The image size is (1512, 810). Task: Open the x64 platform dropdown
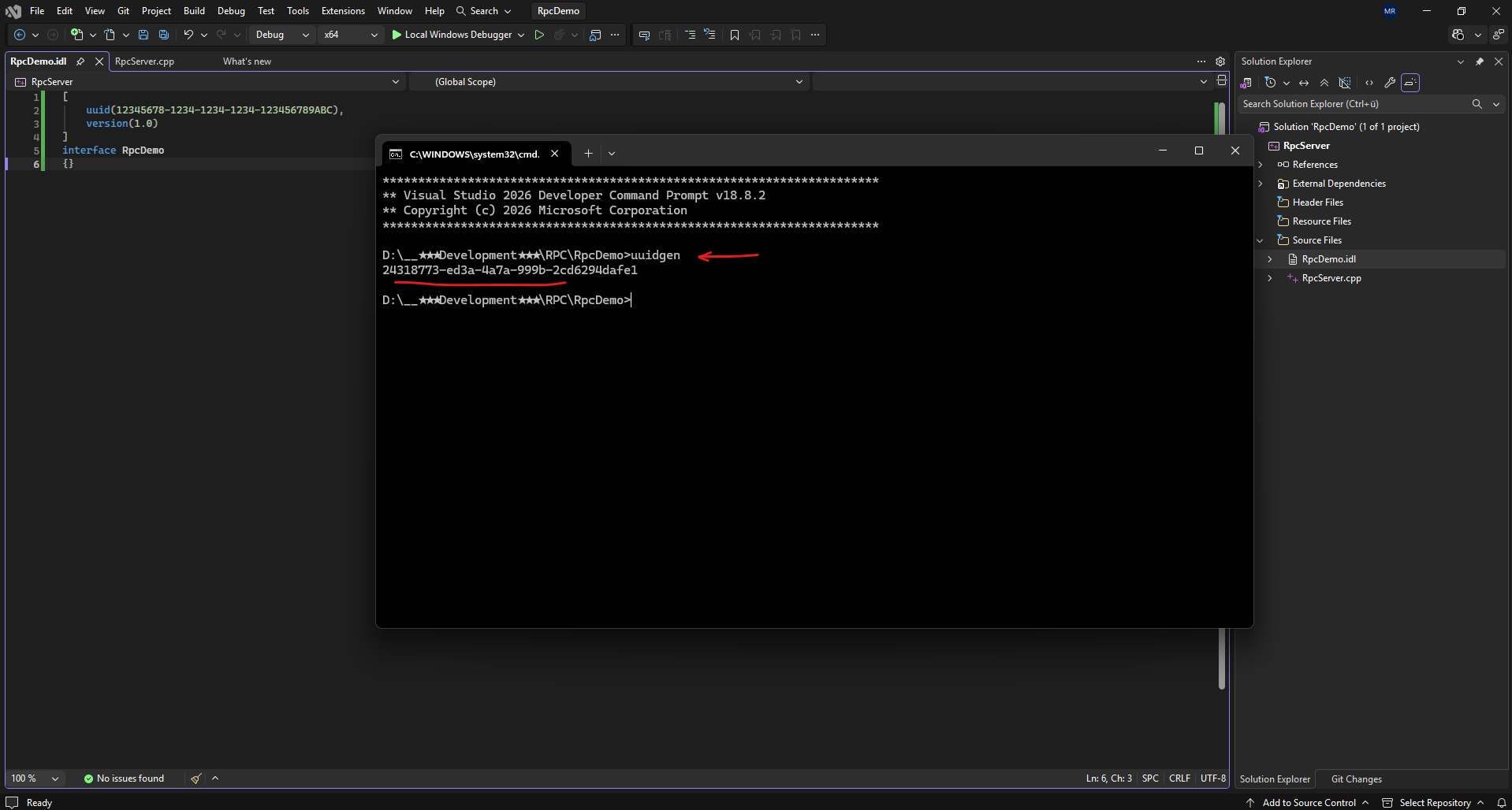pyautogui.click(x=351, y=35)
